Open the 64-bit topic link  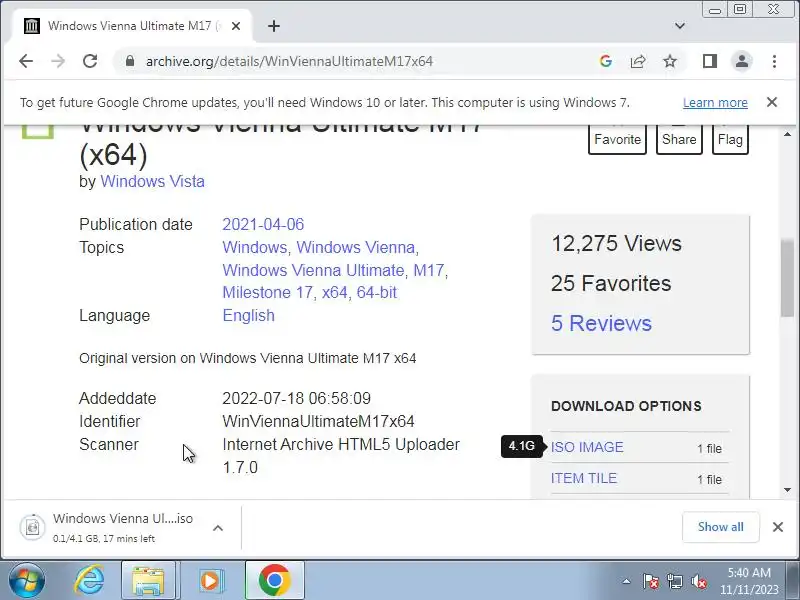(x=377, y=292)
